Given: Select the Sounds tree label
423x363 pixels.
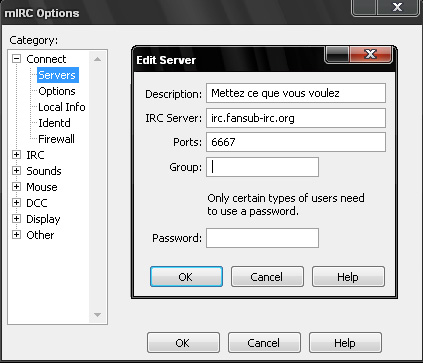Looking at the screenshot, I should click(x=44, y=171).
